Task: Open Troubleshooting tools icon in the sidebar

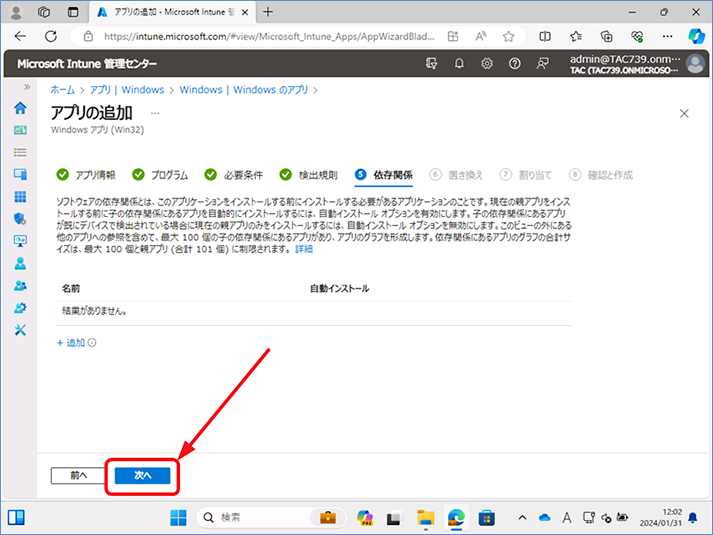Action: pos(20,330)
